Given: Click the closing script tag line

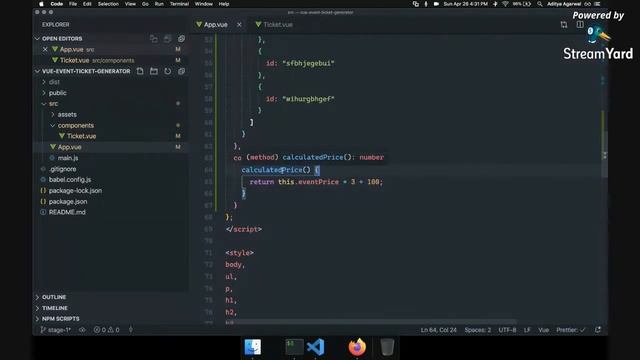Looking at the screenshot, I should 244,229.
